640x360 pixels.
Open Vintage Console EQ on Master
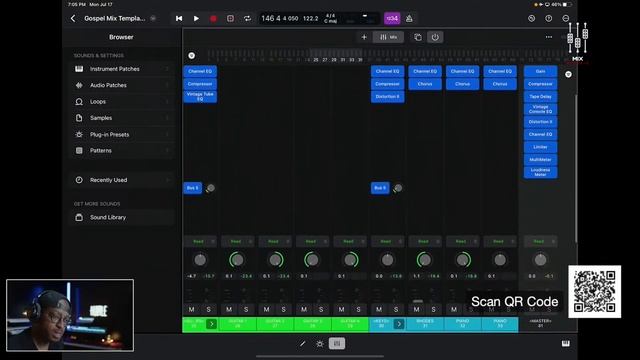pos(540,109)
